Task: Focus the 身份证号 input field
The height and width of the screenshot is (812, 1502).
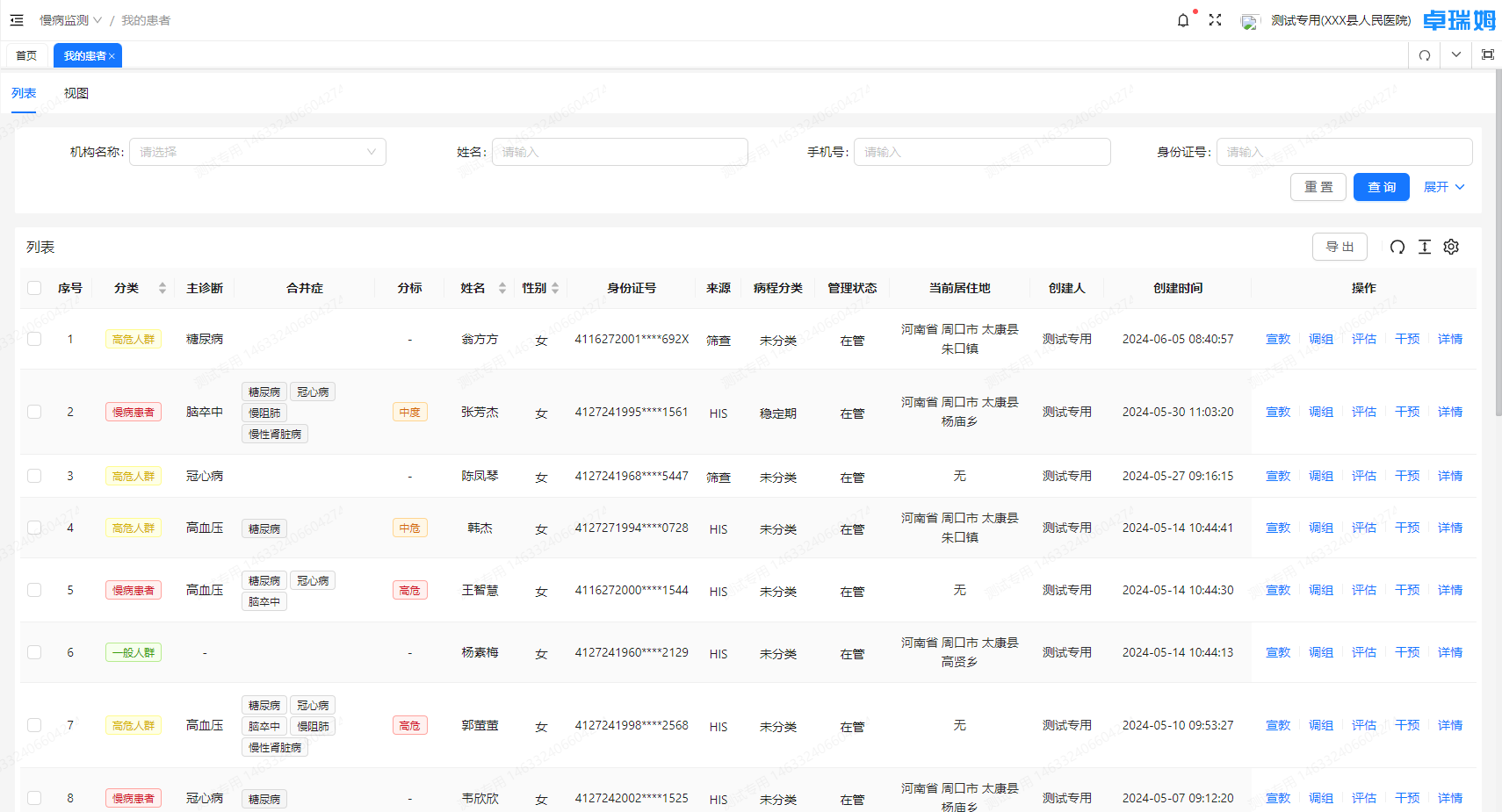Action: pos(1345,152)
